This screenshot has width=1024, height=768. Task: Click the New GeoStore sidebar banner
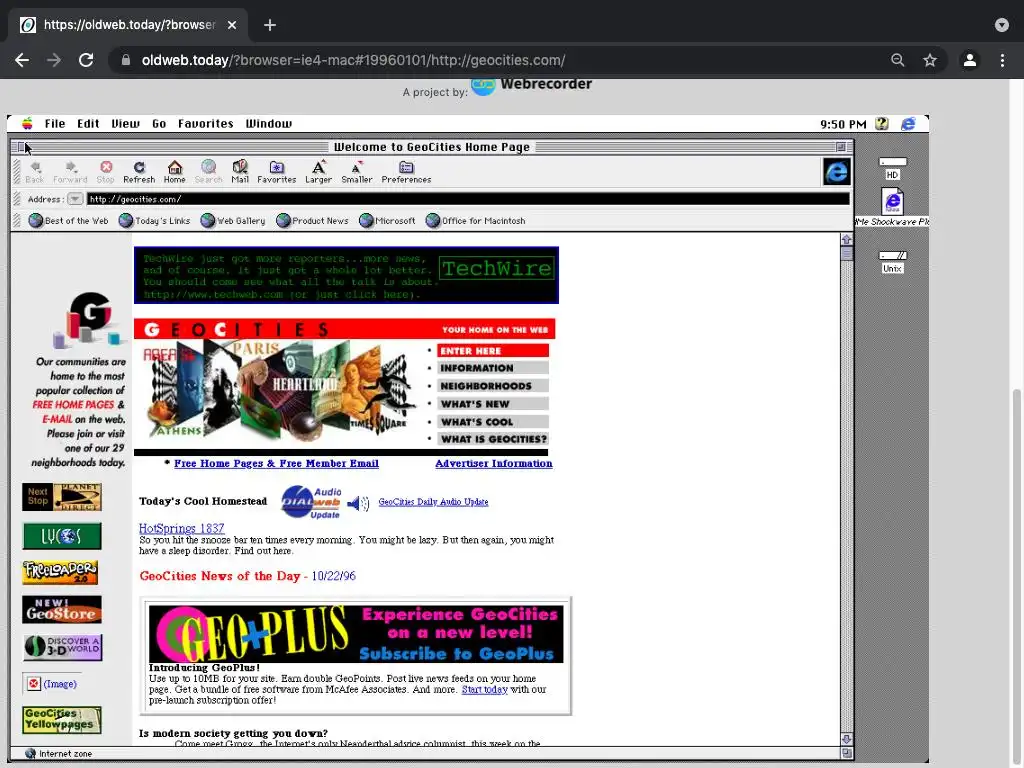point(62,609)
